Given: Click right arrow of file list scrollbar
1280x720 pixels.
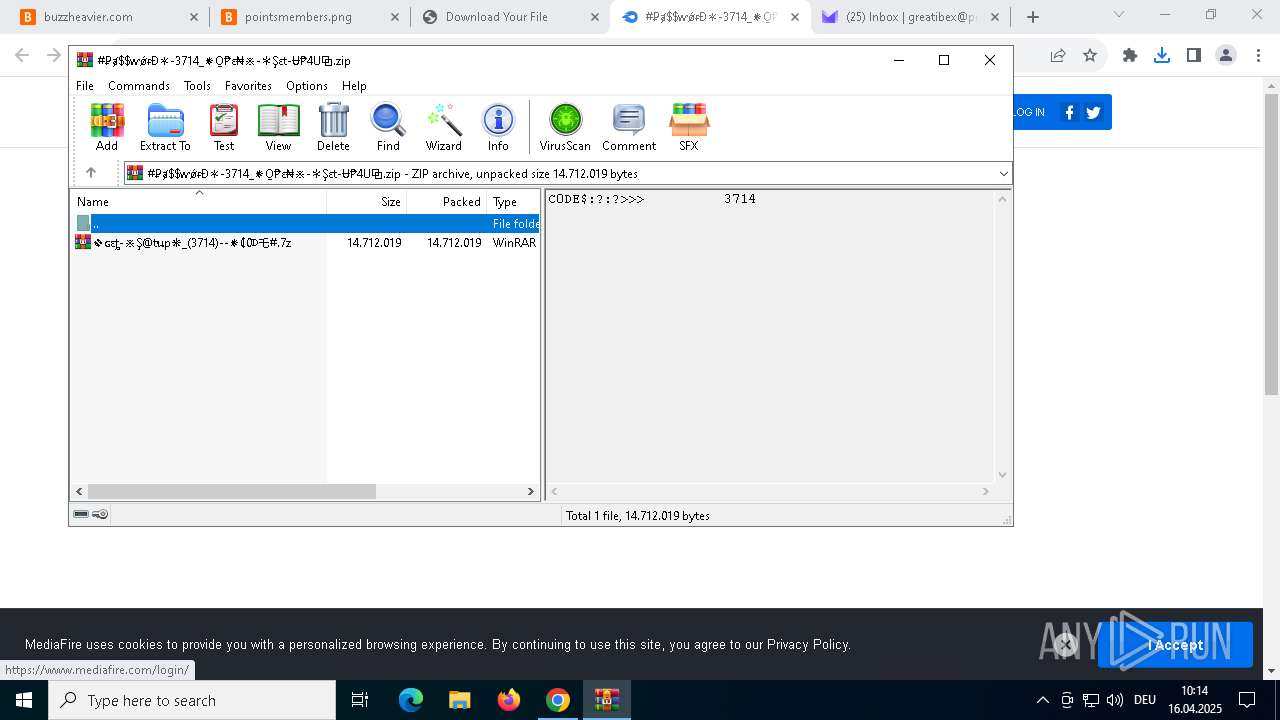Looking at the screenshot, I should coord(531,491).
